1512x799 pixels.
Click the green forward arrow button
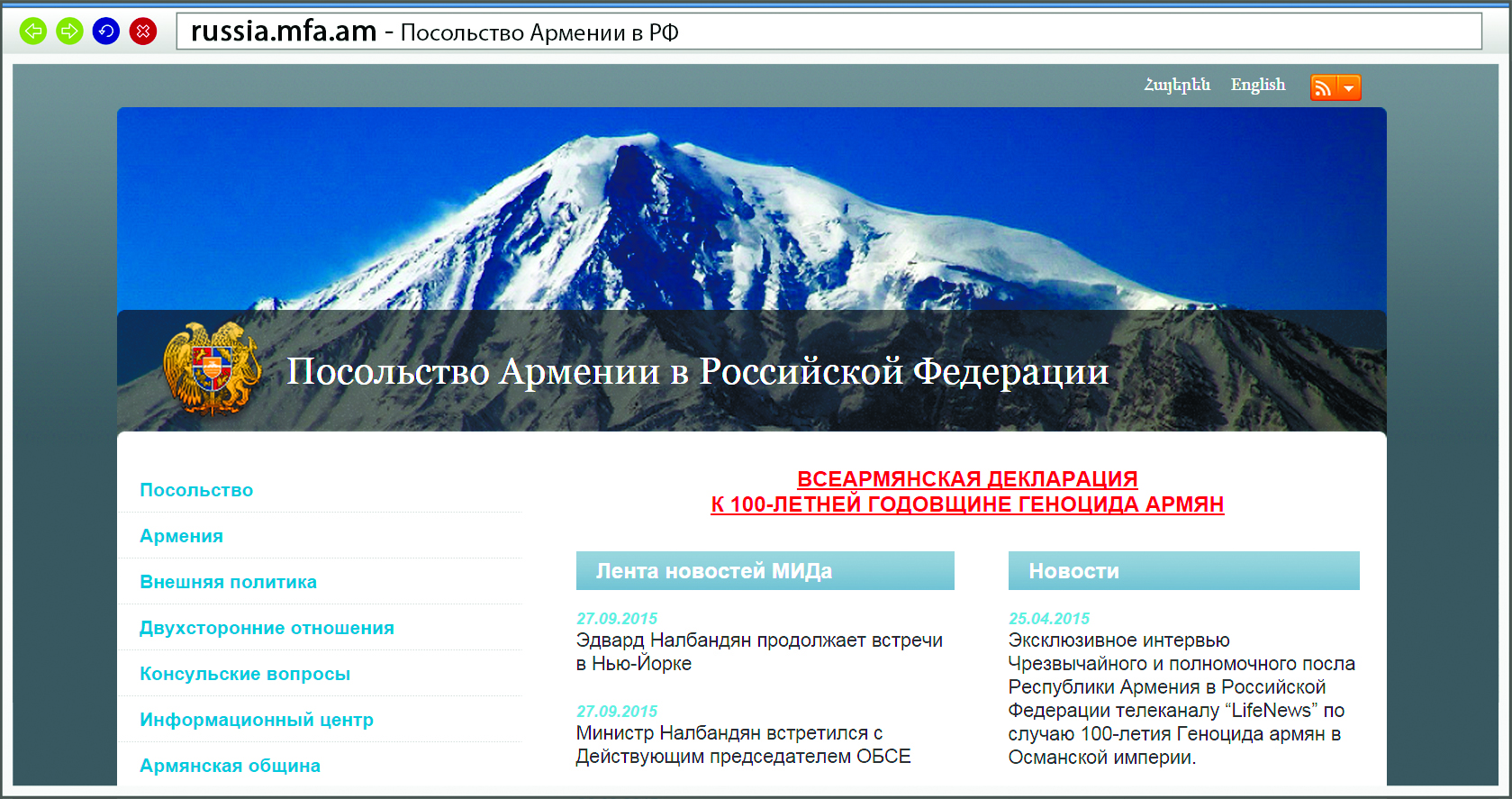point(69,32)
